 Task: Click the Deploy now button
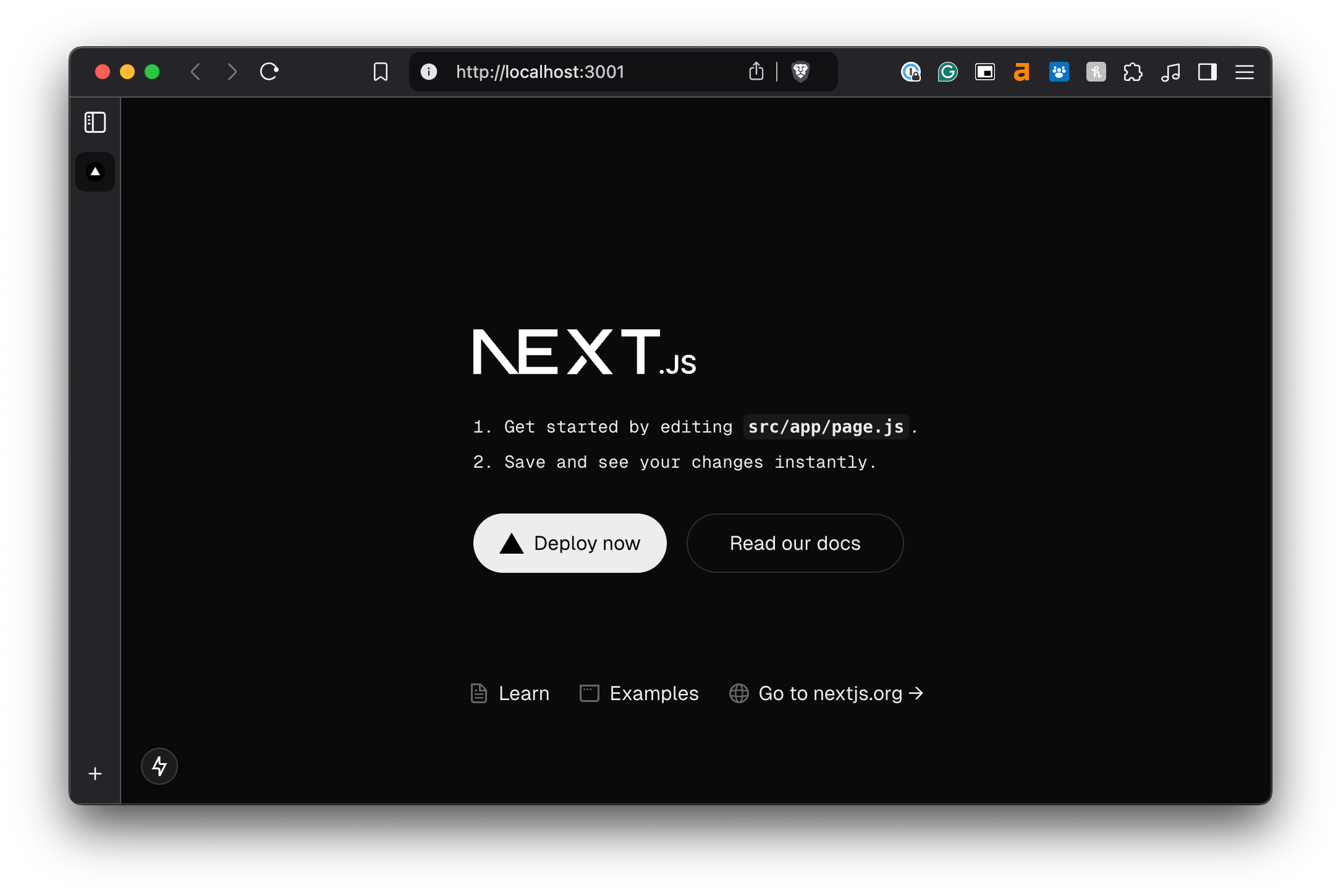570,543
